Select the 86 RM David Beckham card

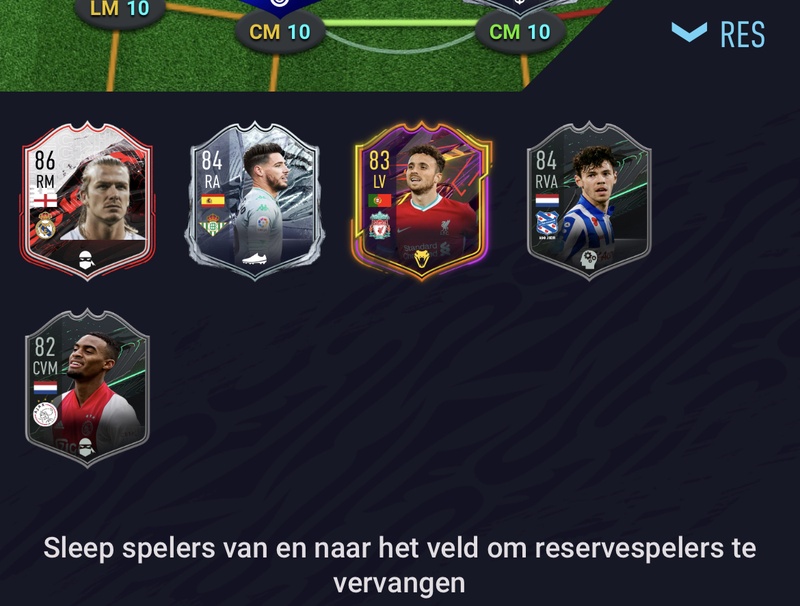pos(87,201)
